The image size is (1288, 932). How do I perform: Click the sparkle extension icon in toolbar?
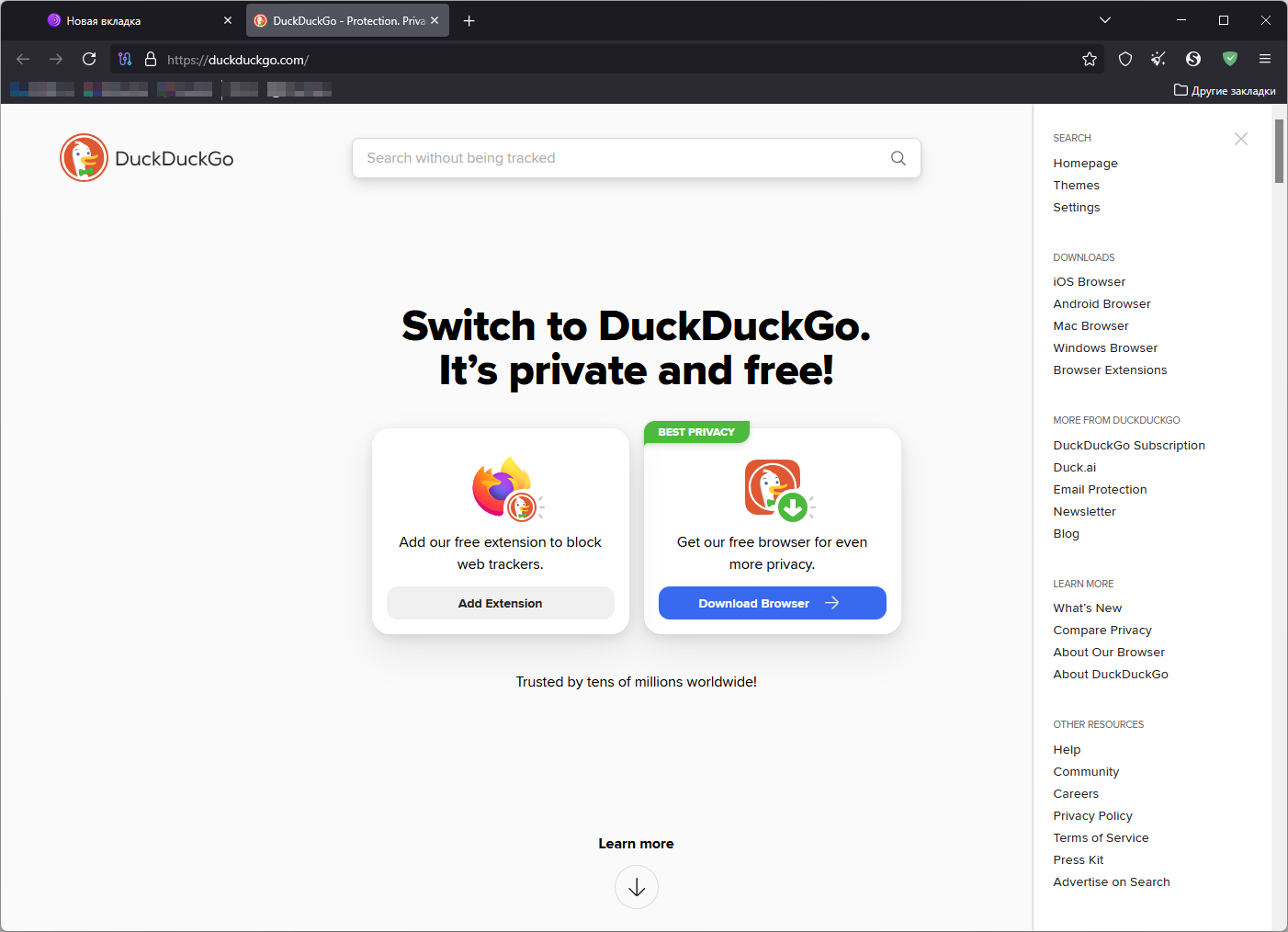click(1158, 59)
